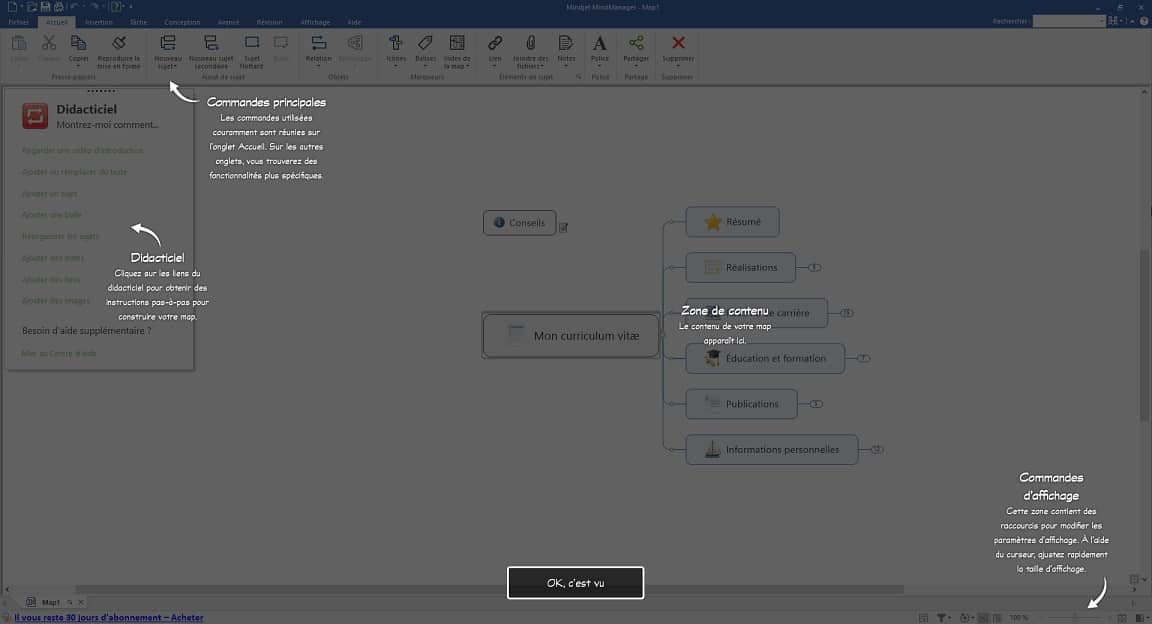Click the 'OK, c'est vu' button
The width and height of the screenshot is (1152, 624).
(x=575, y=582)
